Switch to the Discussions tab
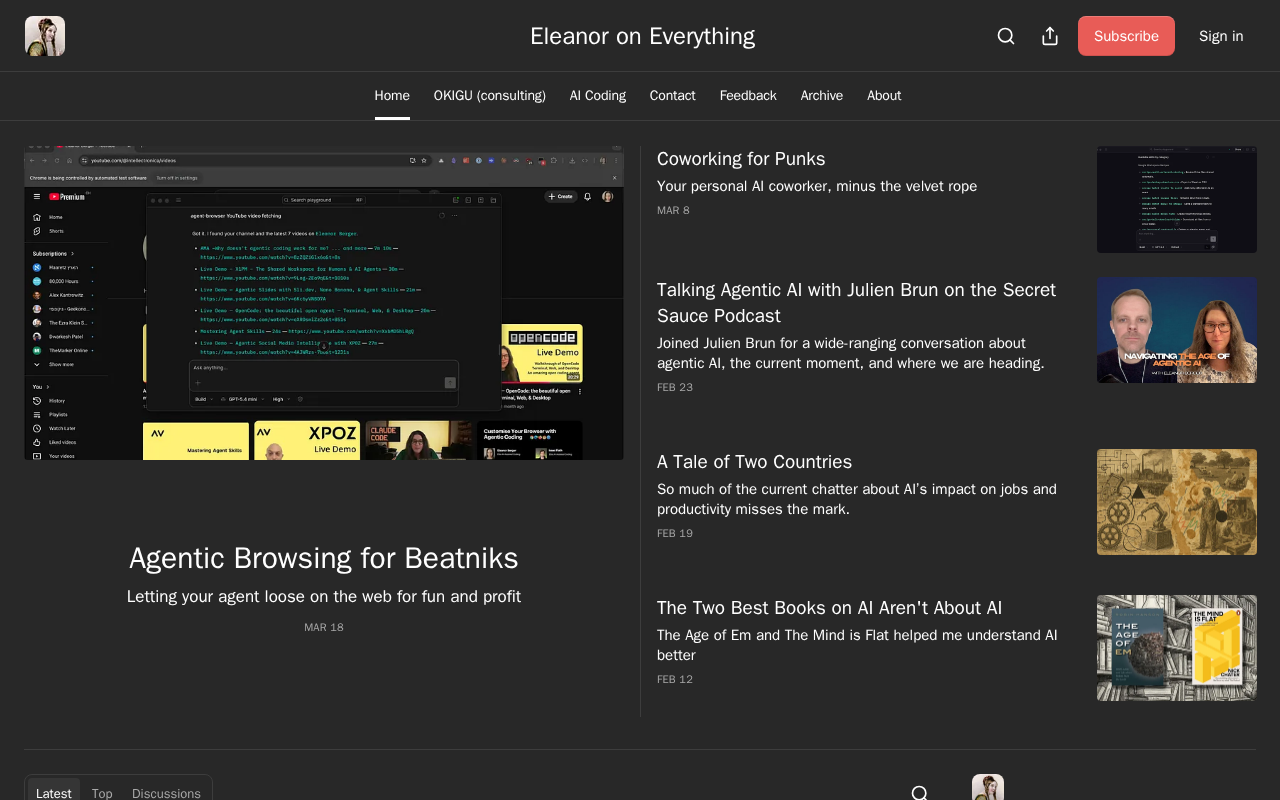 (166, 793)
